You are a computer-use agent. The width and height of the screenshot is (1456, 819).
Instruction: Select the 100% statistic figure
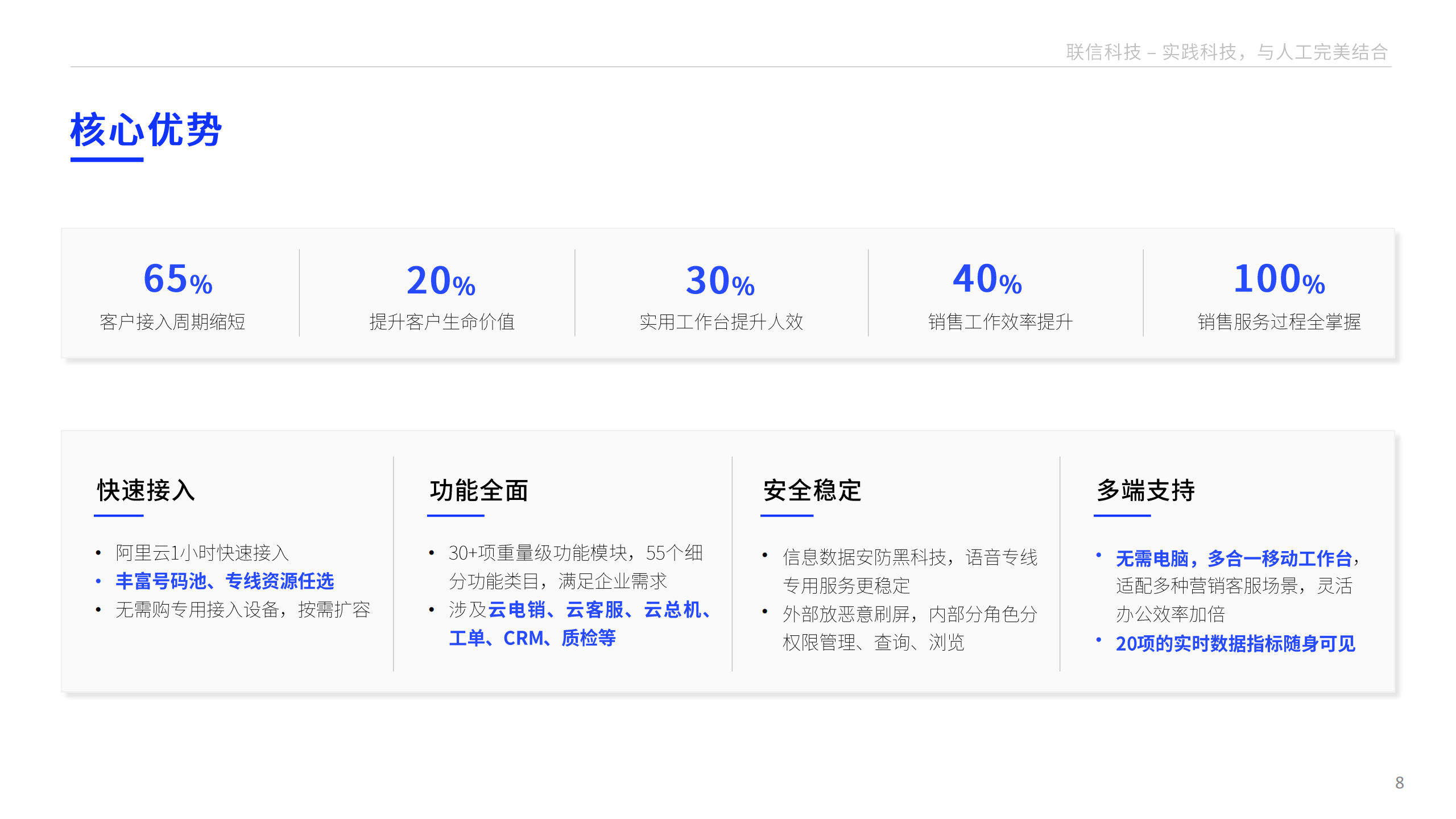click(1279, 279)
